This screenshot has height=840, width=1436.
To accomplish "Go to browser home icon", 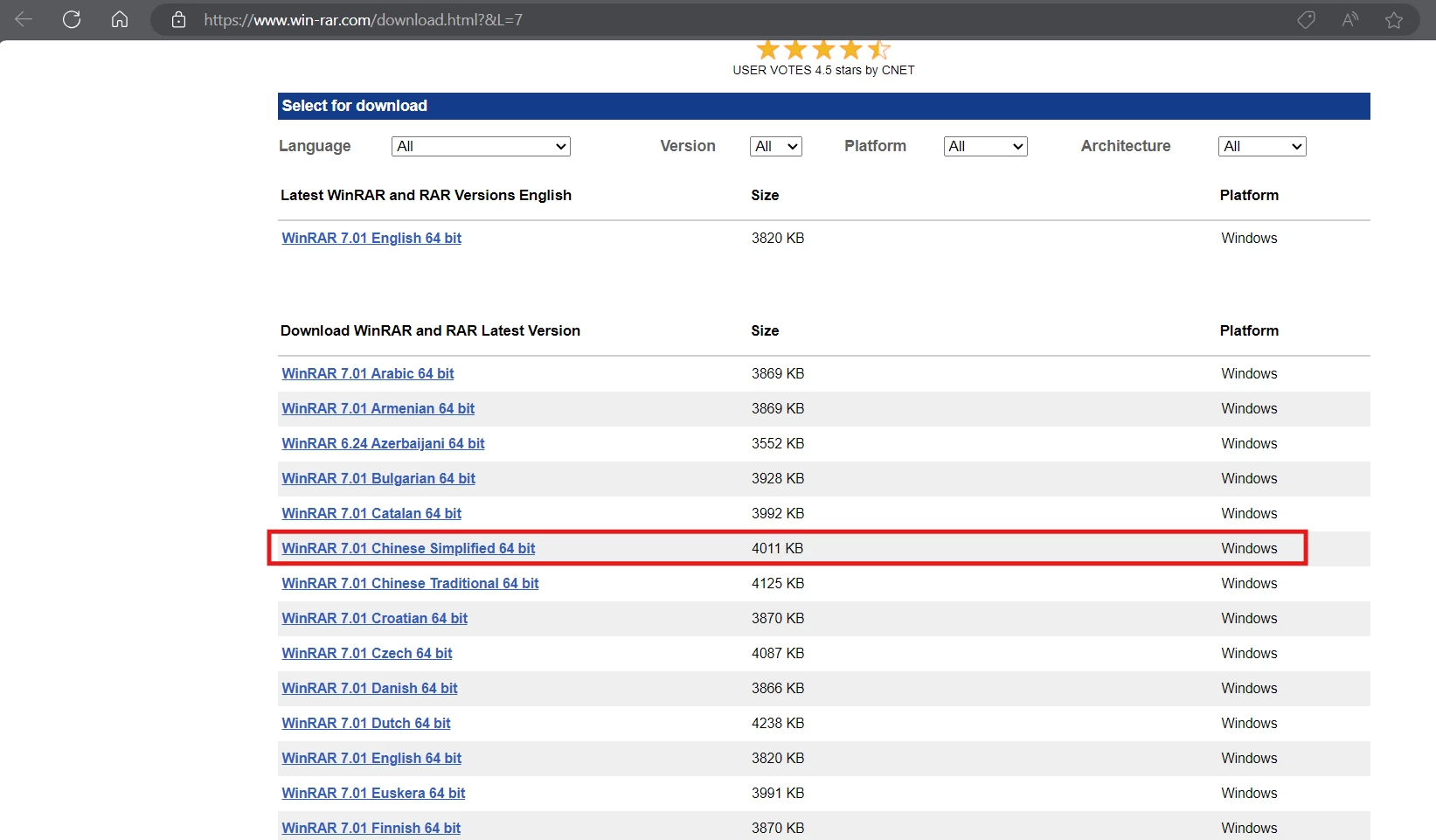I will pos(120,19).
